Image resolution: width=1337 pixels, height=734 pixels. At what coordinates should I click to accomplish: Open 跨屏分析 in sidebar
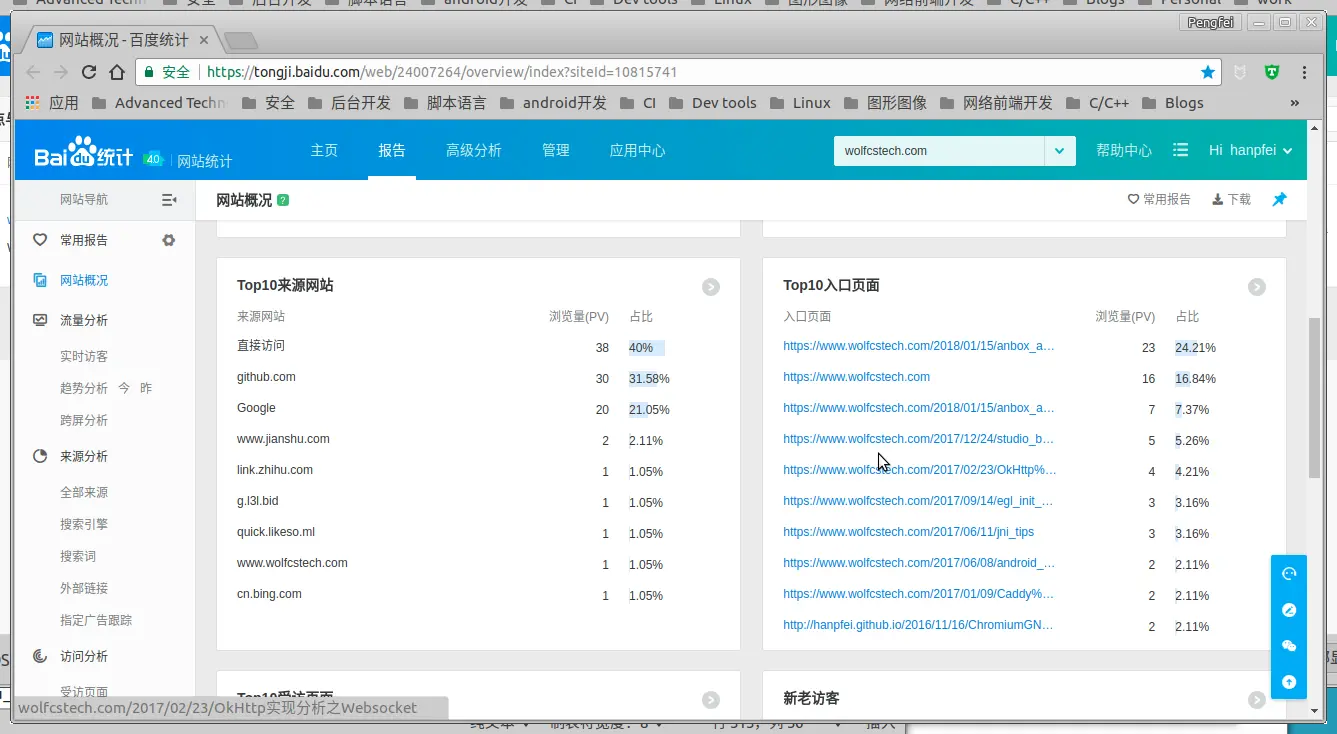click(84, 420)
